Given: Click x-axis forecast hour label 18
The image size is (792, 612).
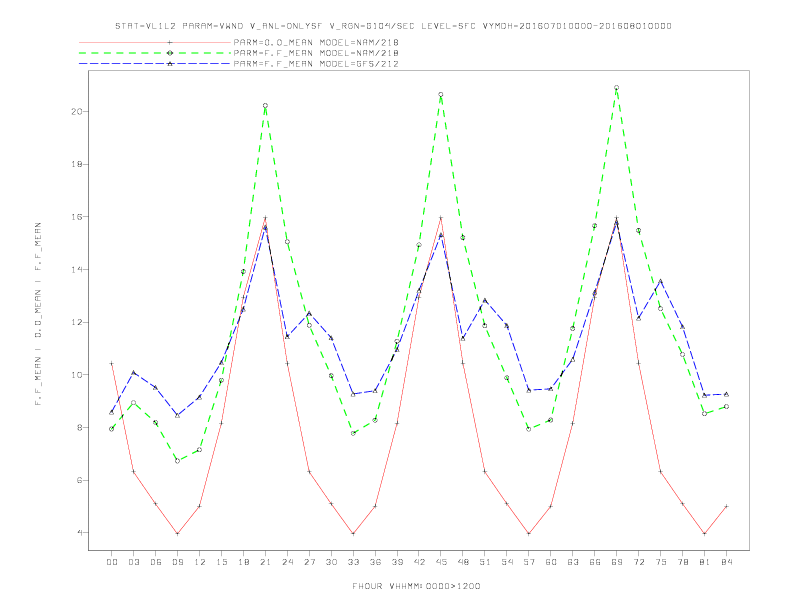Looking at the screenshot, I should pyautogui.click(x=243, y=562).
